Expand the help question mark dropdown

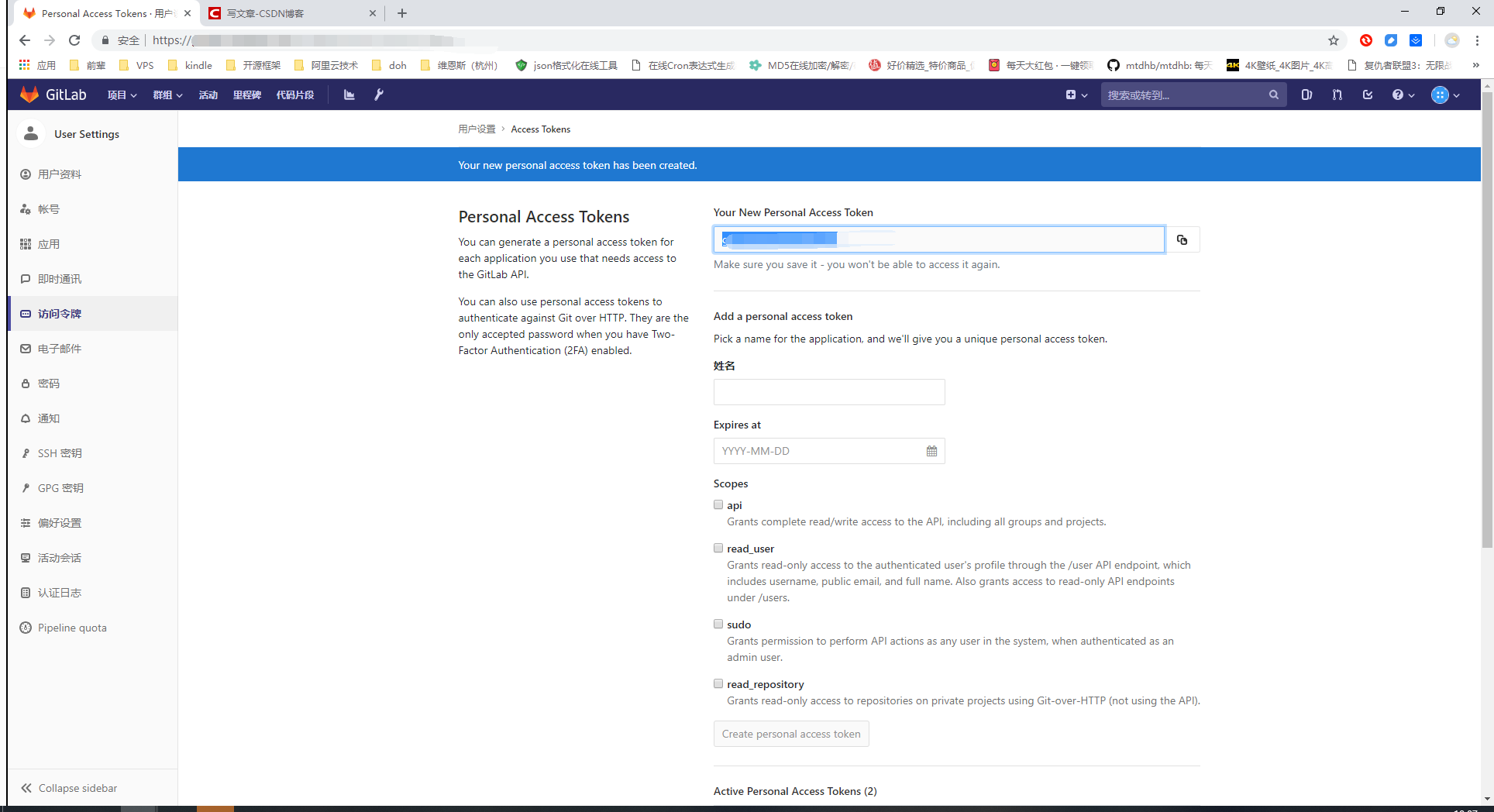coord(1403,95)
